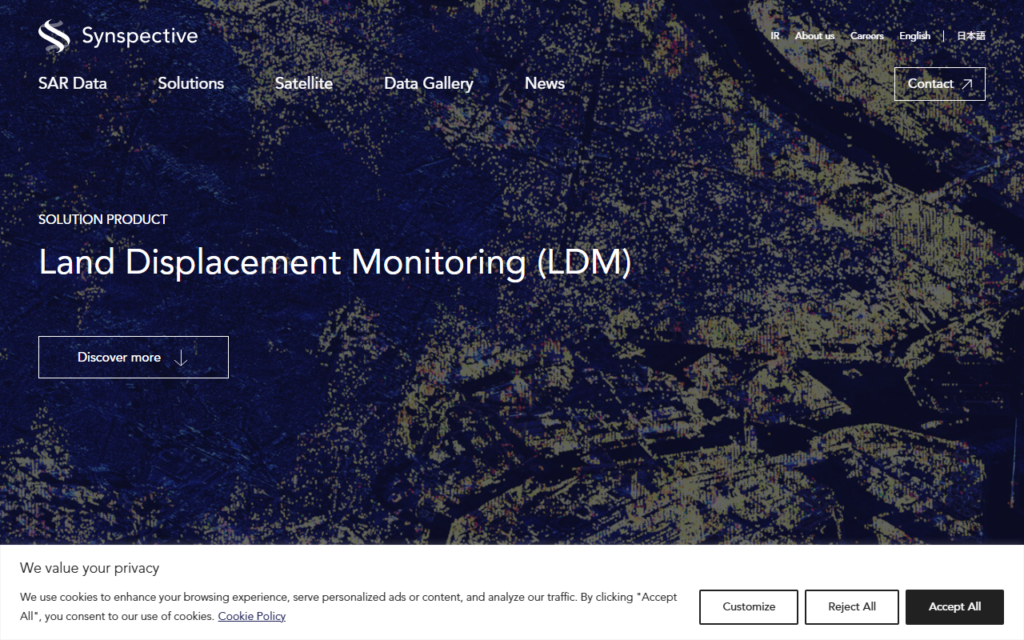The image size is (1024, 640).
Task: Click the Synspective S-shaped logo icon
Action: tap(54, 36)
